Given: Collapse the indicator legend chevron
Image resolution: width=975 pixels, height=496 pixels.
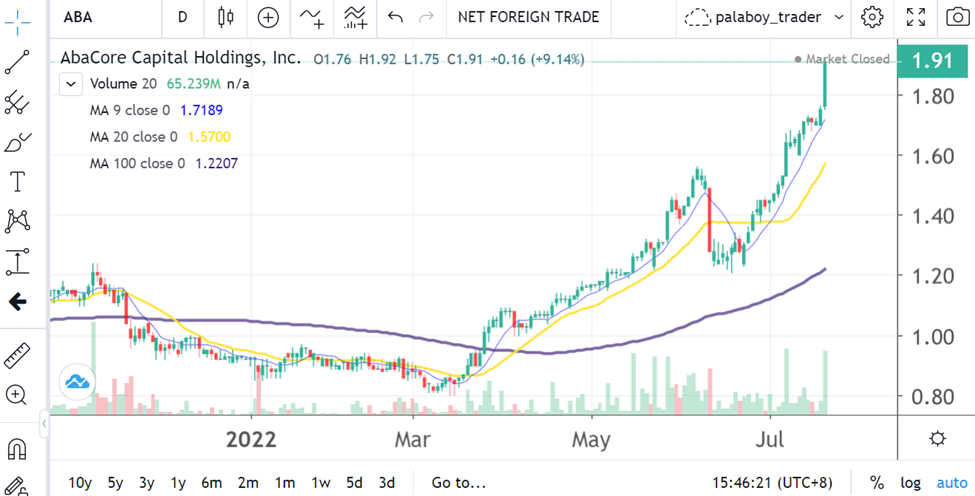Looking at the screenshot, I should (x=71, y=84).
